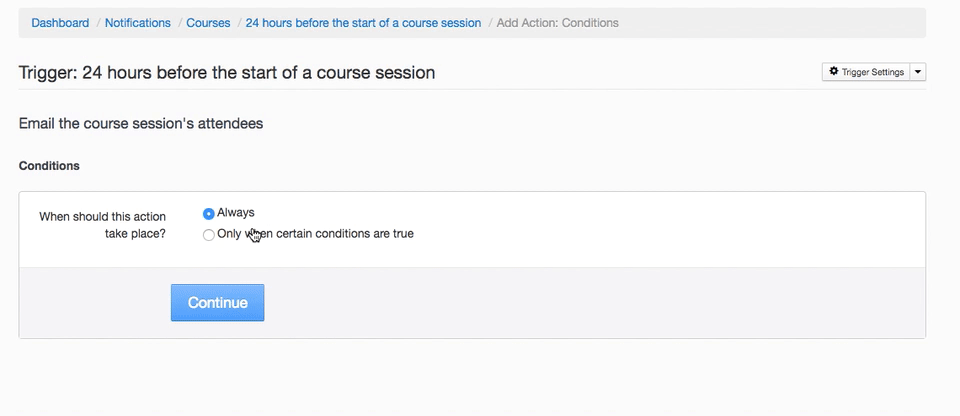Click the 'Trigger: 24 hours before' page heading
Screen dimensions: 960x416
pos(226,72)
